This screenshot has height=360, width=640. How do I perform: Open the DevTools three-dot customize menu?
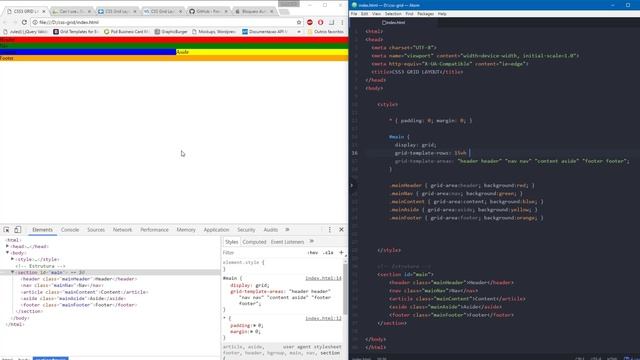(330, 230)
